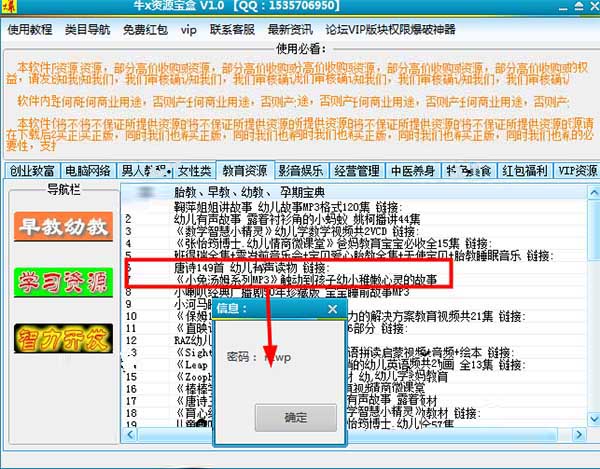Click the 密码 text in dialog
This screenshot has height=469, width=600.
coord(241,357)
